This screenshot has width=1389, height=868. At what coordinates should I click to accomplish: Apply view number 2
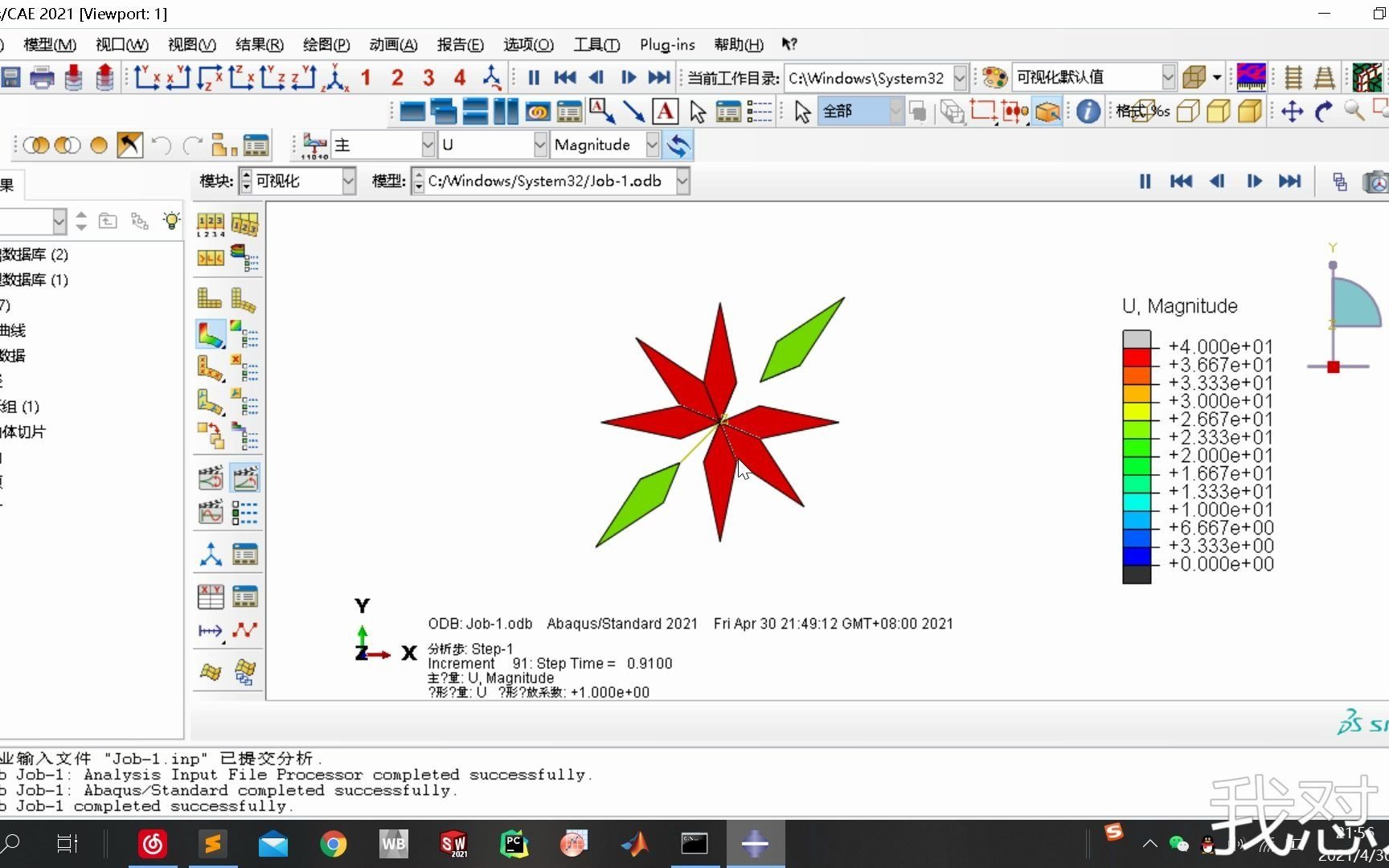[397, 77]
